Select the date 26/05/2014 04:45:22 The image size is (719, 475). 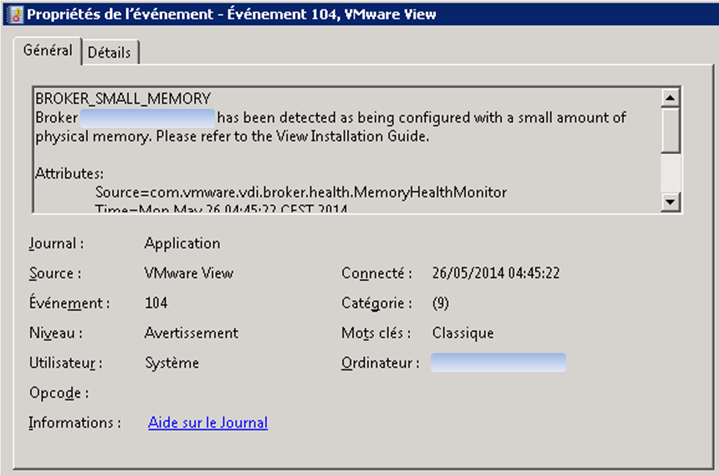(x=496, y=273)
